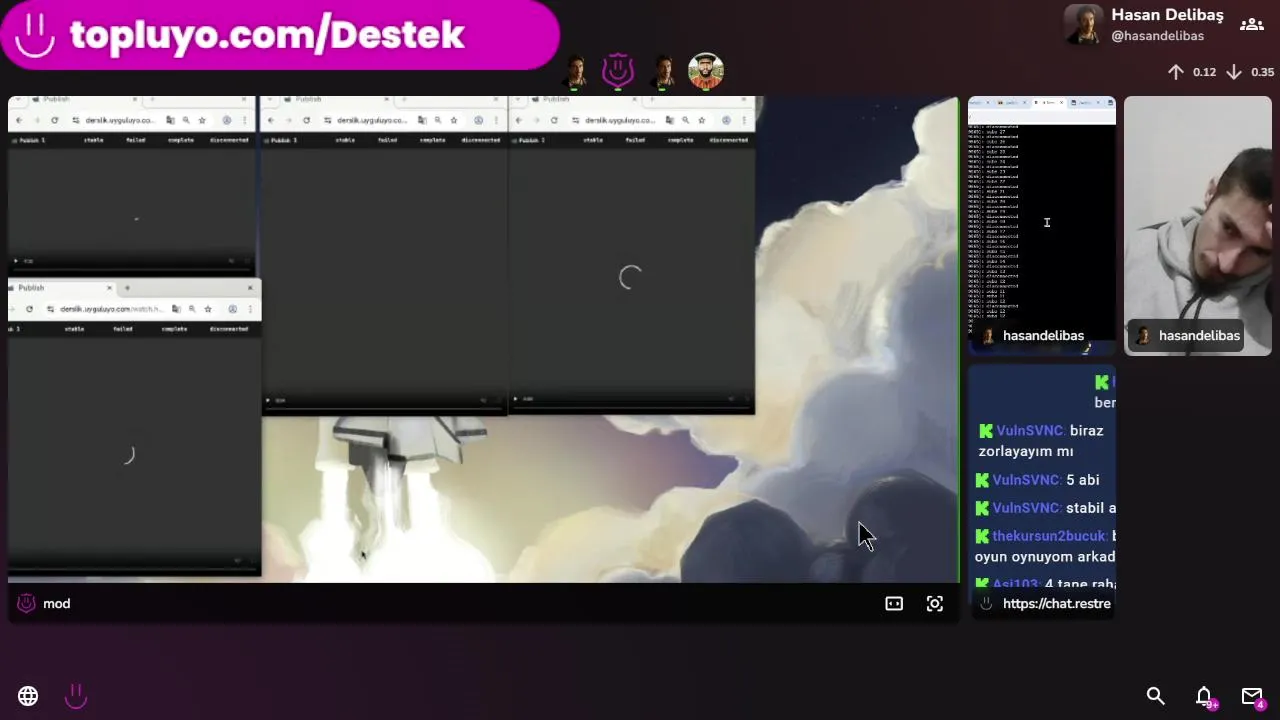
Task: Open the https://chat.restre link
Action: [x=1056, y=604]
